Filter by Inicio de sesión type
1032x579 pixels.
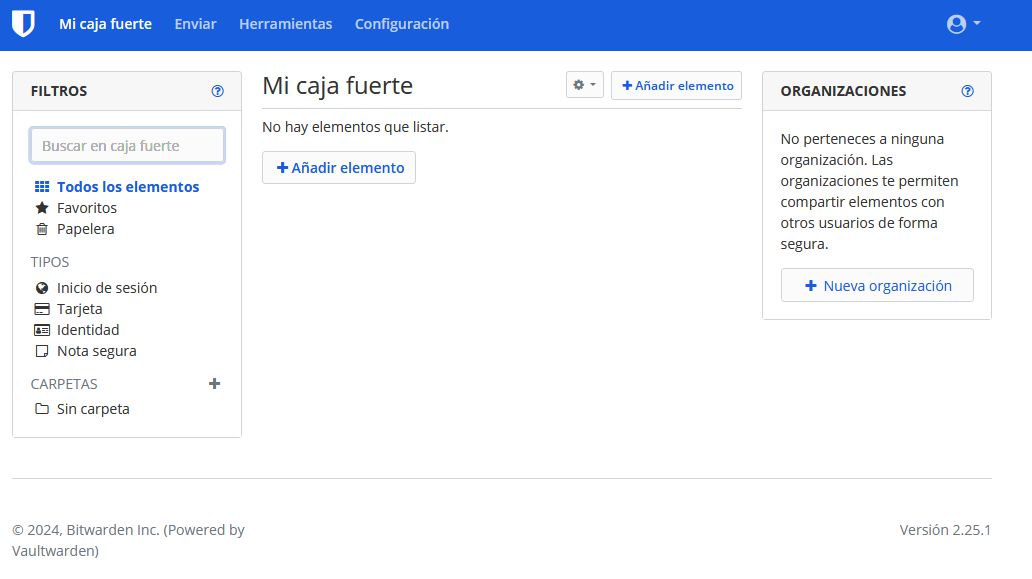click(x=106, y=288)
